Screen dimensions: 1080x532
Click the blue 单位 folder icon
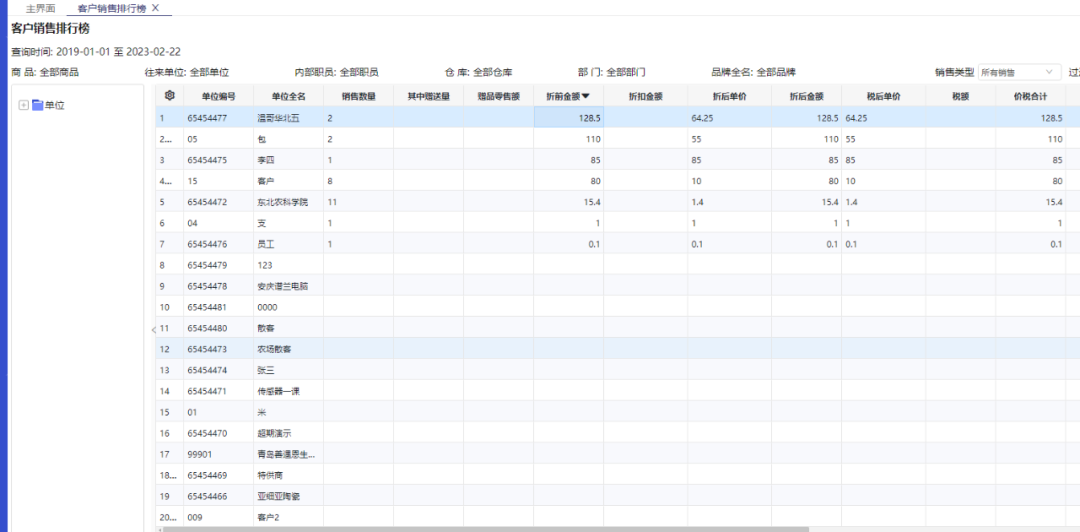pos(38,105)
